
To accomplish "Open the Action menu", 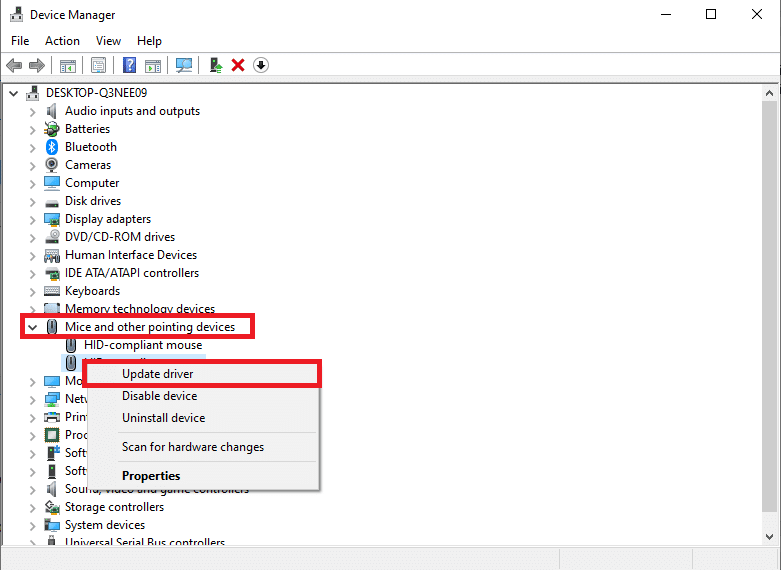I will [62, 41].
